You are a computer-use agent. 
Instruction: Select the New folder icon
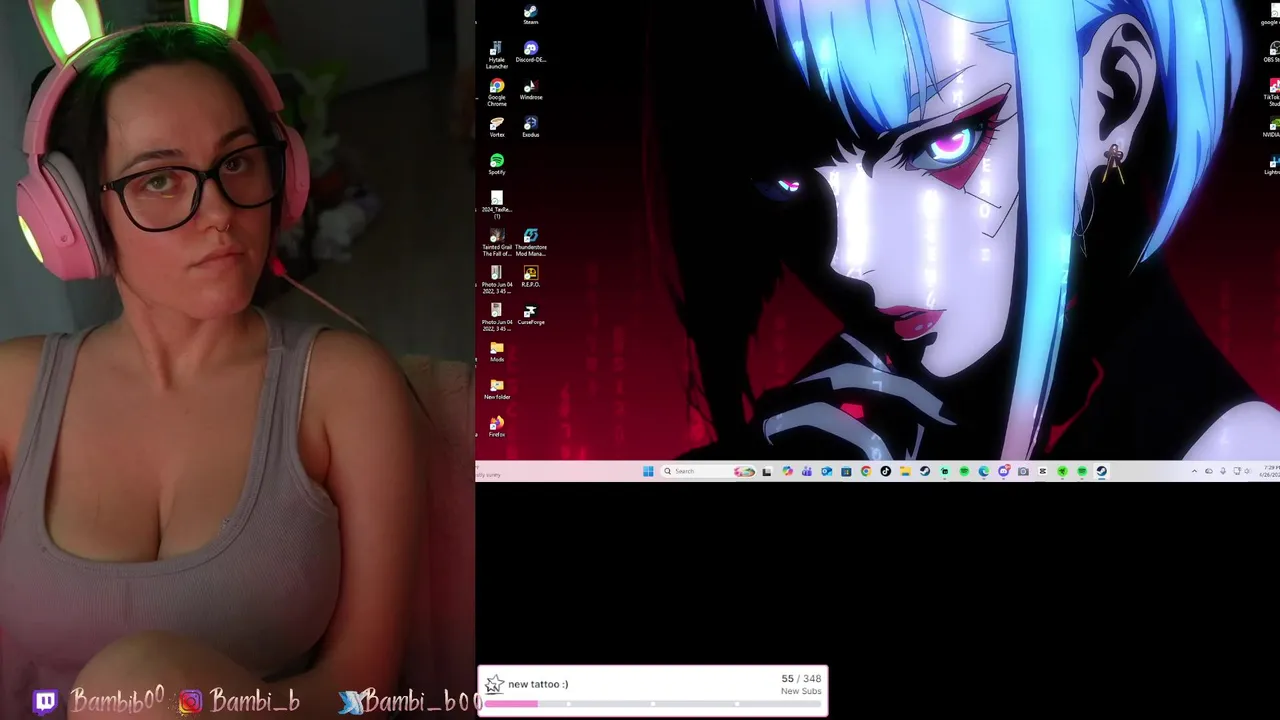click(x=496, y=389)
